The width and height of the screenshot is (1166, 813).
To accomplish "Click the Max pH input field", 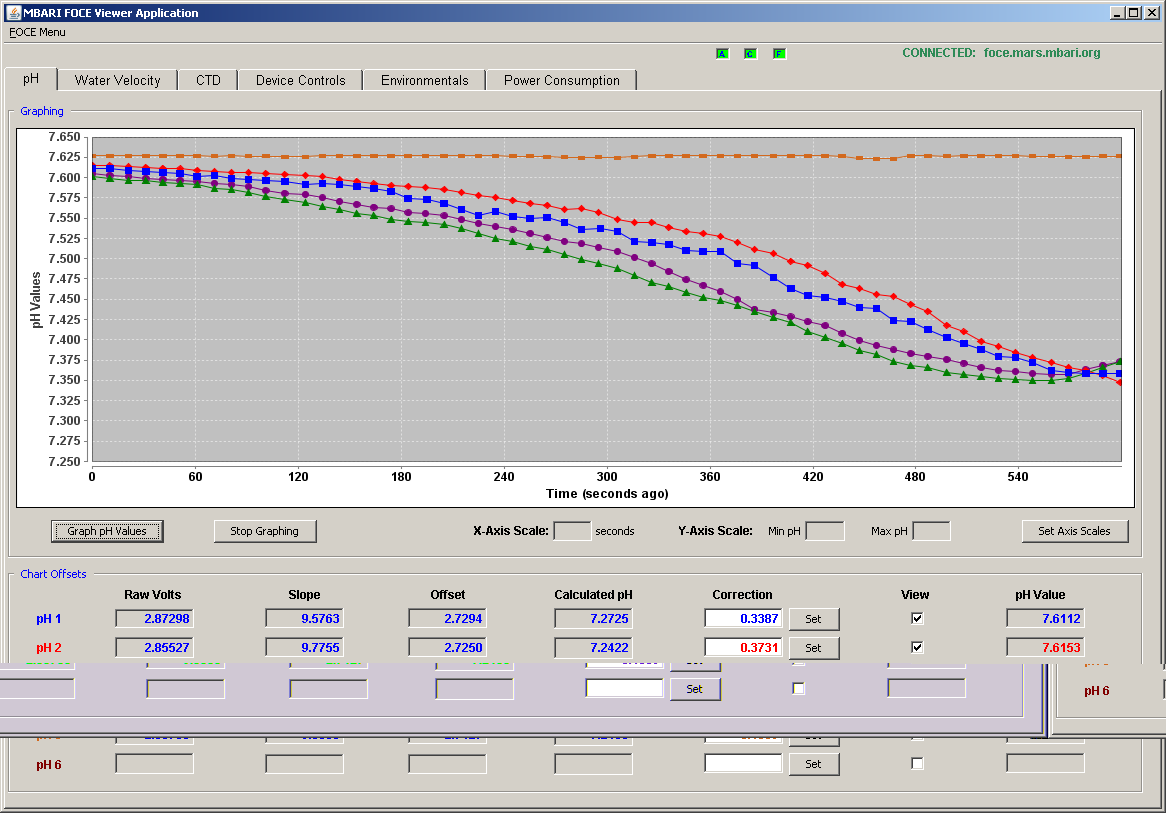I will tap(931, 531).
